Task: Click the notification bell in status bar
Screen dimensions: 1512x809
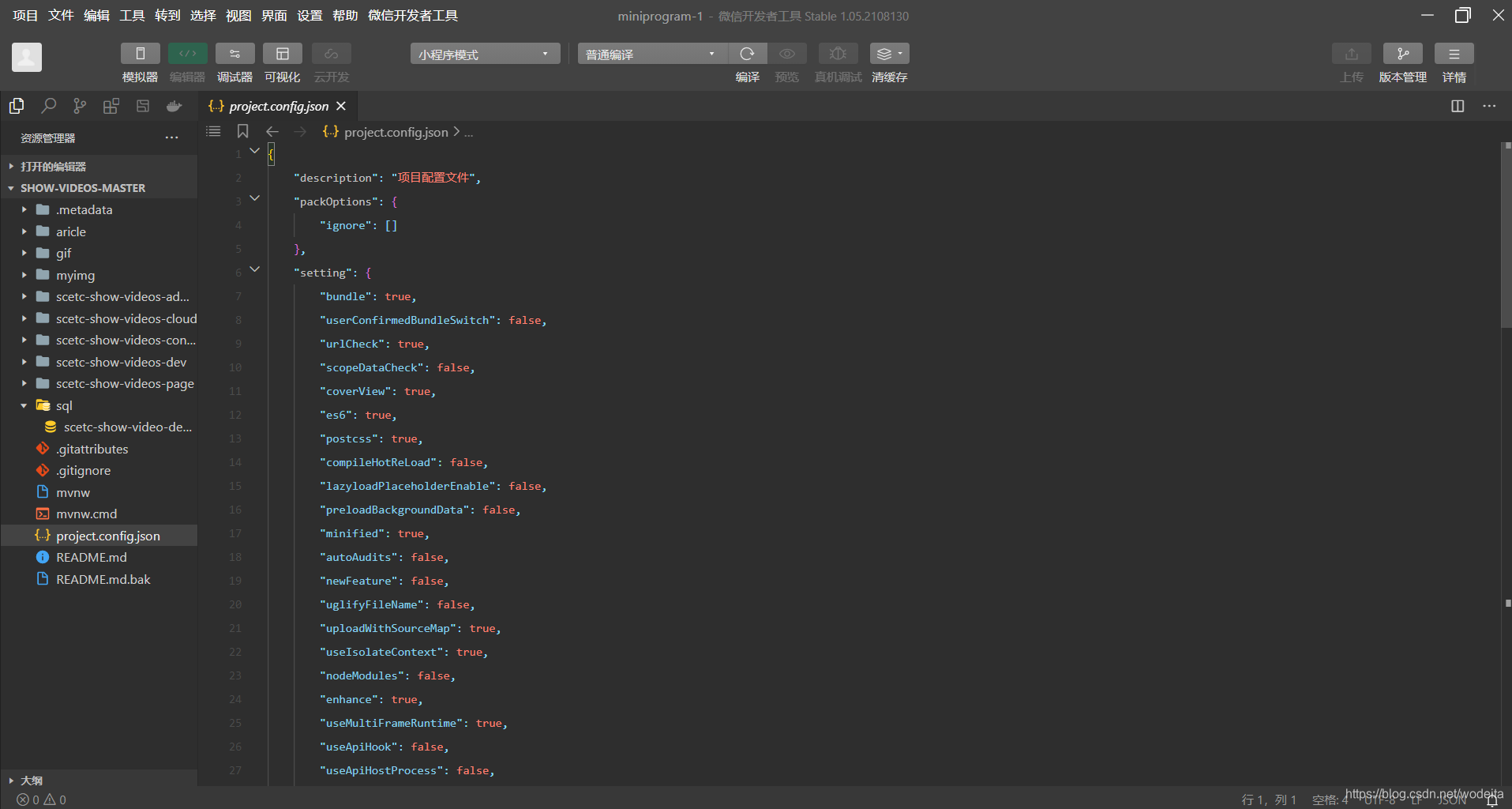Action: pyautogui.click(x=1491, y=800)
